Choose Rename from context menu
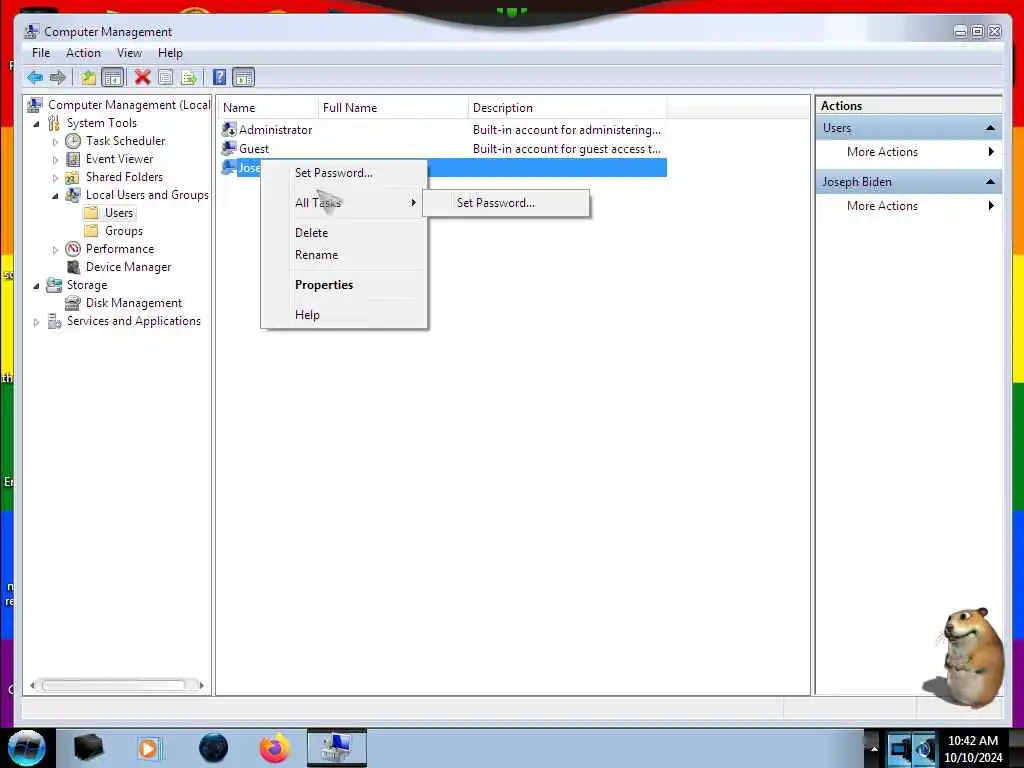This screenshot has width=1024, height=768. click(344, 255)
